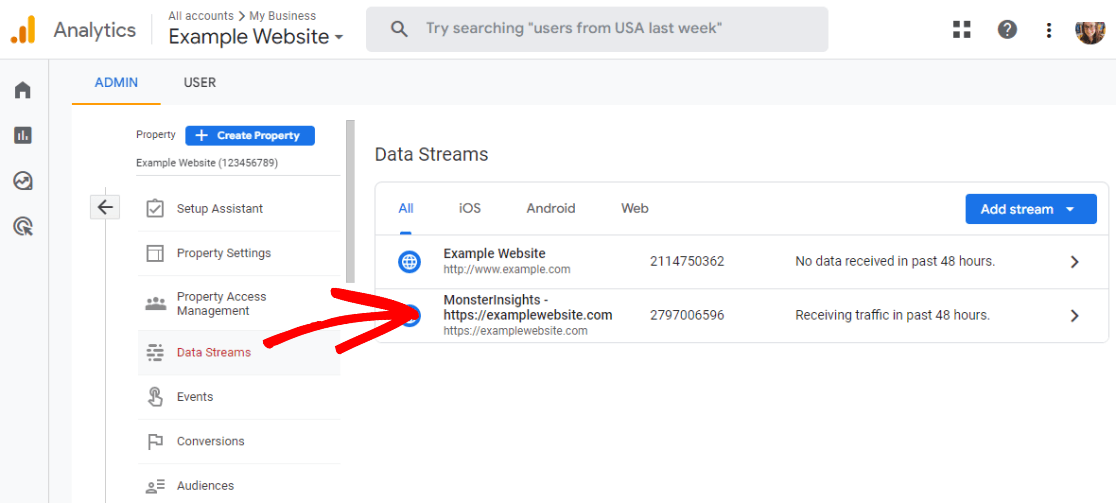This screenshot has height=503, width=1116.
Task: Click the Audiences person-list icon
Action: (154, 487)
